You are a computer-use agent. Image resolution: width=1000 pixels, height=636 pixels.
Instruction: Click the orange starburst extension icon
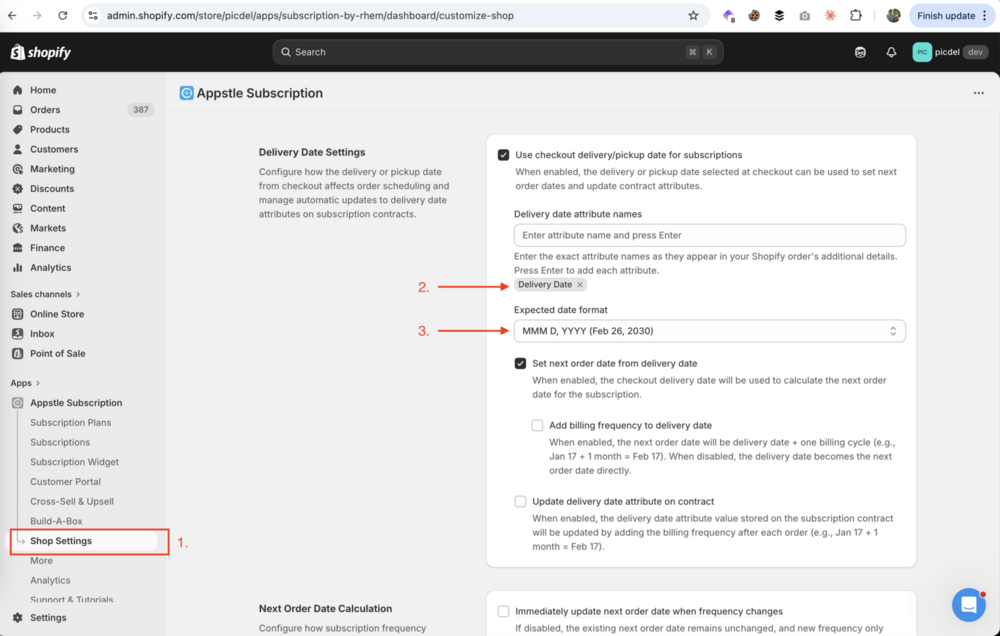[830, 15]
